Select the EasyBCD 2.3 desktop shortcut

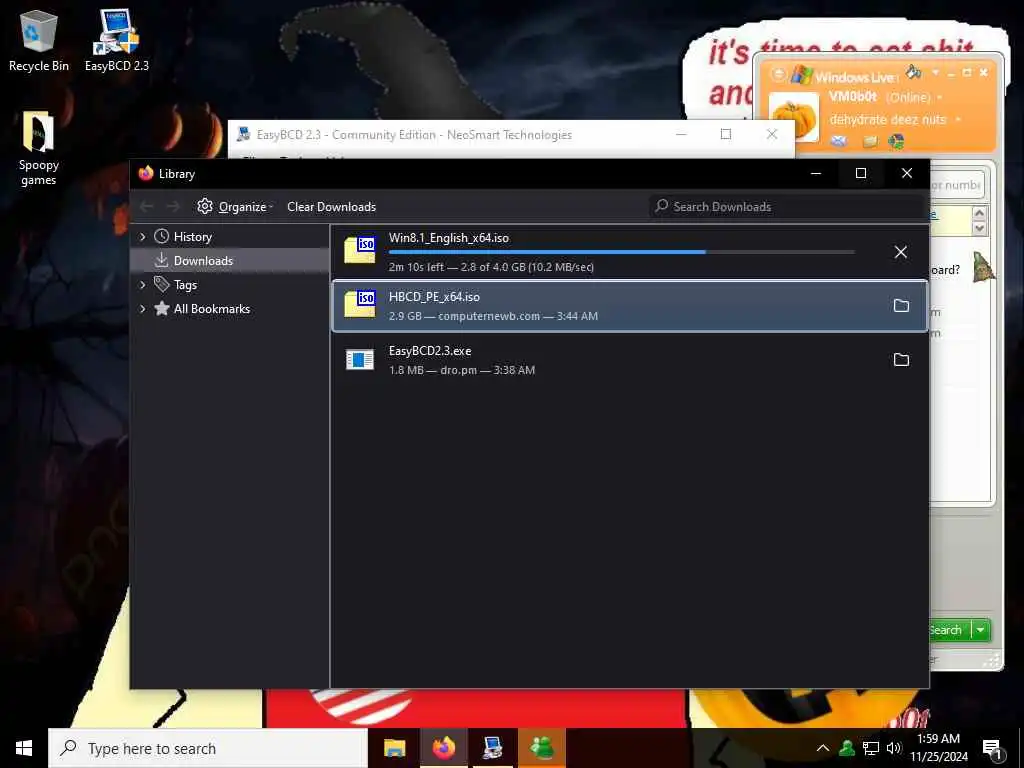(x=117, y=40)
